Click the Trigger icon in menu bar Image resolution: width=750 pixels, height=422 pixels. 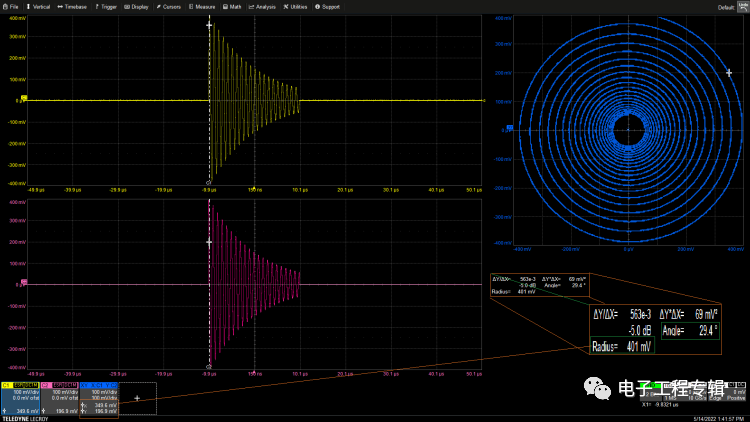97,7
